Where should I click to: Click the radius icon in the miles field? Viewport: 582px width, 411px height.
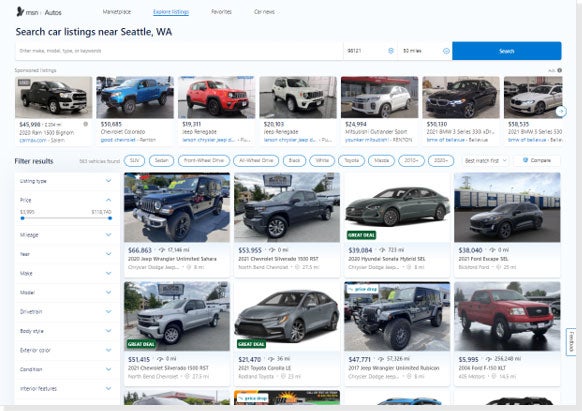[x=446, y=51]
